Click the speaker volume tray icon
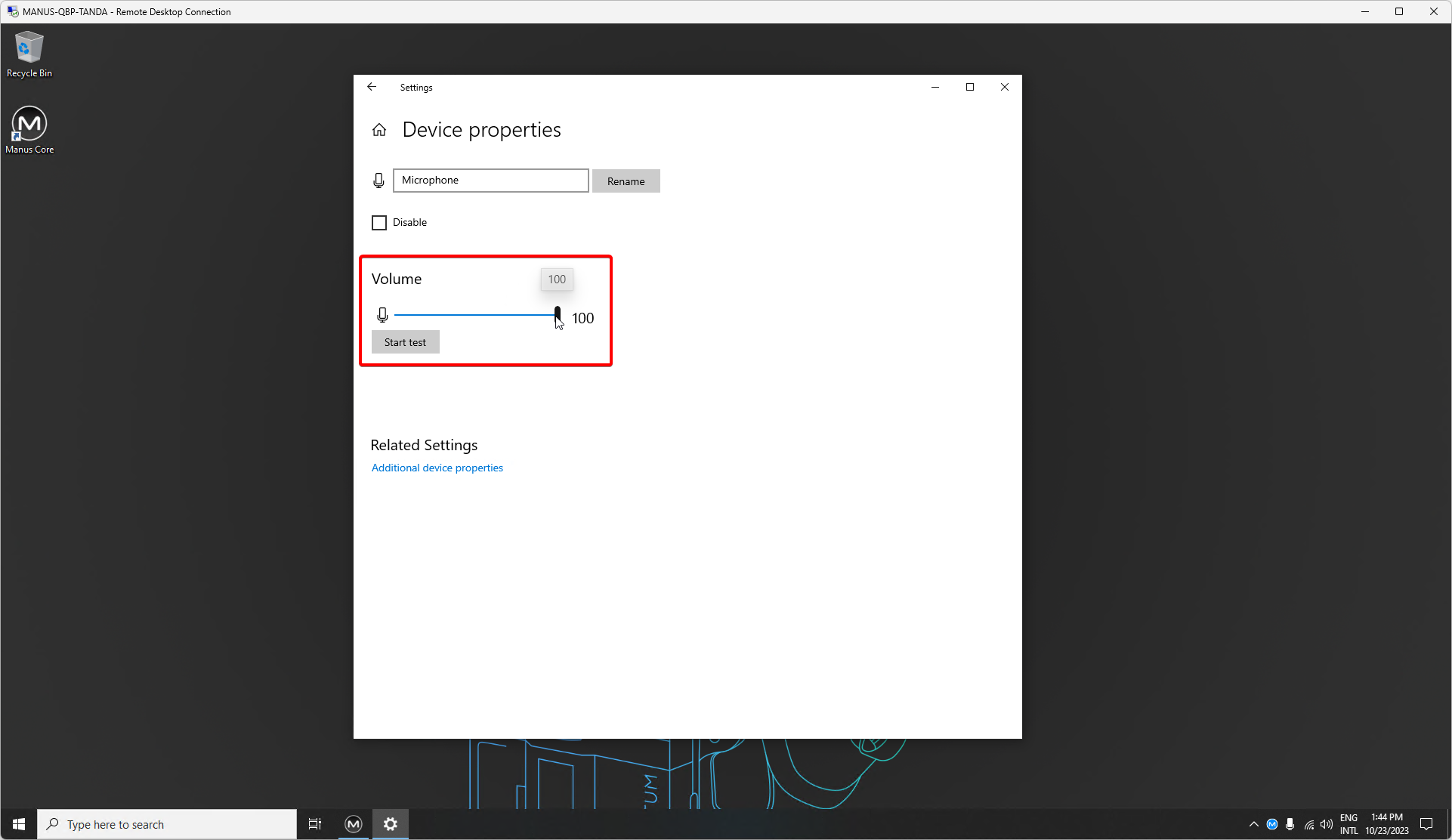 tap(1327, 824)
